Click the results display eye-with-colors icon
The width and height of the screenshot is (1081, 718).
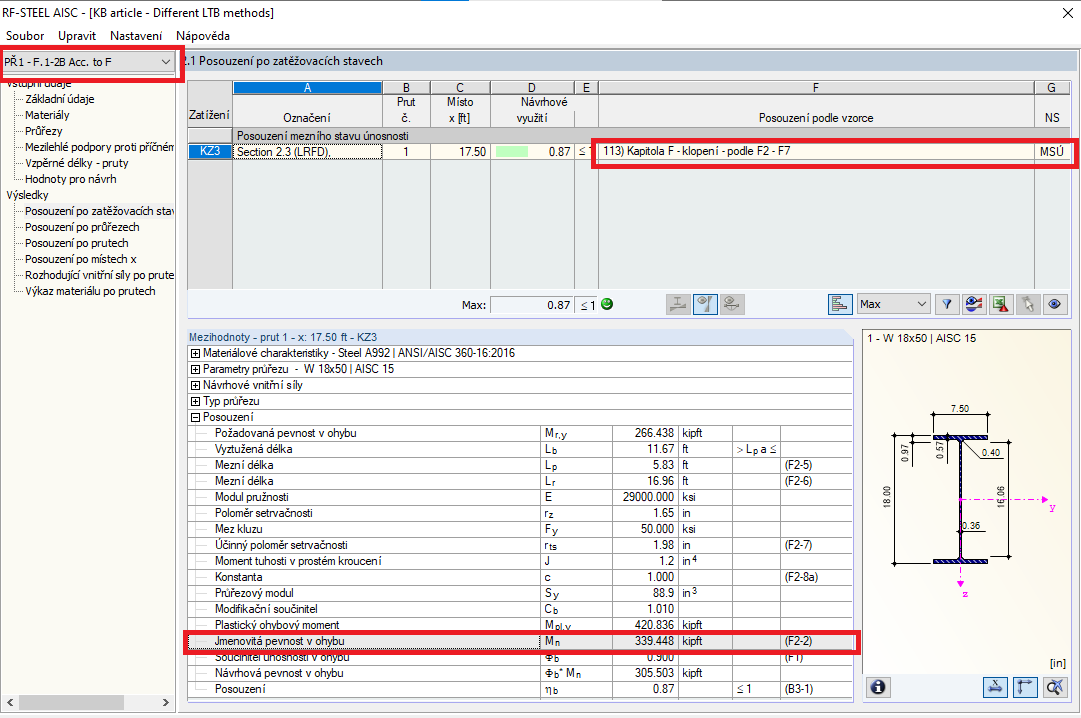(973, 304)
